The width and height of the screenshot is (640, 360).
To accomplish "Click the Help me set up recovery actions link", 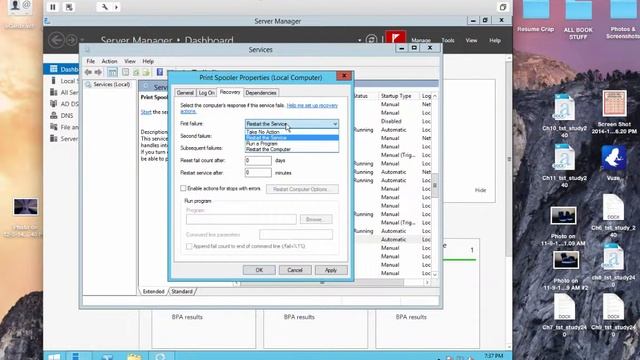I will [x=312, y=105].
